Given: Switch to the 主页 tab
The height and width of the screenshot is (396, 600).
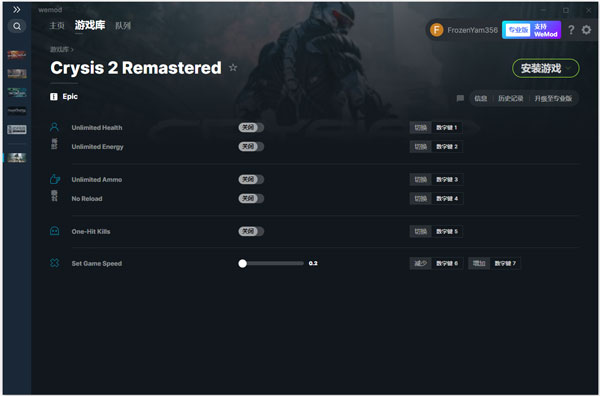Looking at the screenshot, I should coord(57,26).
